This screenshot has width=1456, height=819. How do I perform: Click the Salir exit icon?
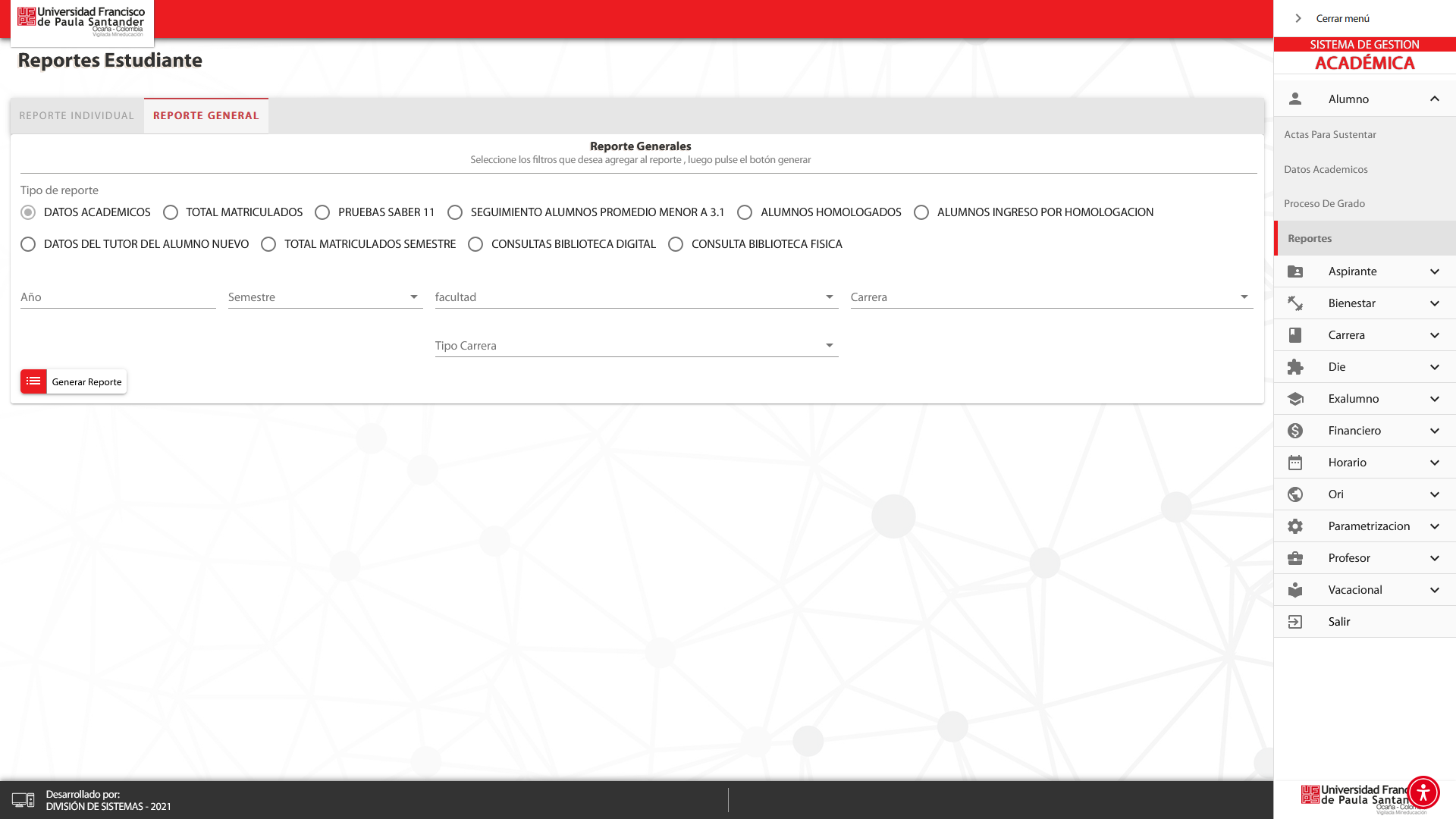[1295, 622]
